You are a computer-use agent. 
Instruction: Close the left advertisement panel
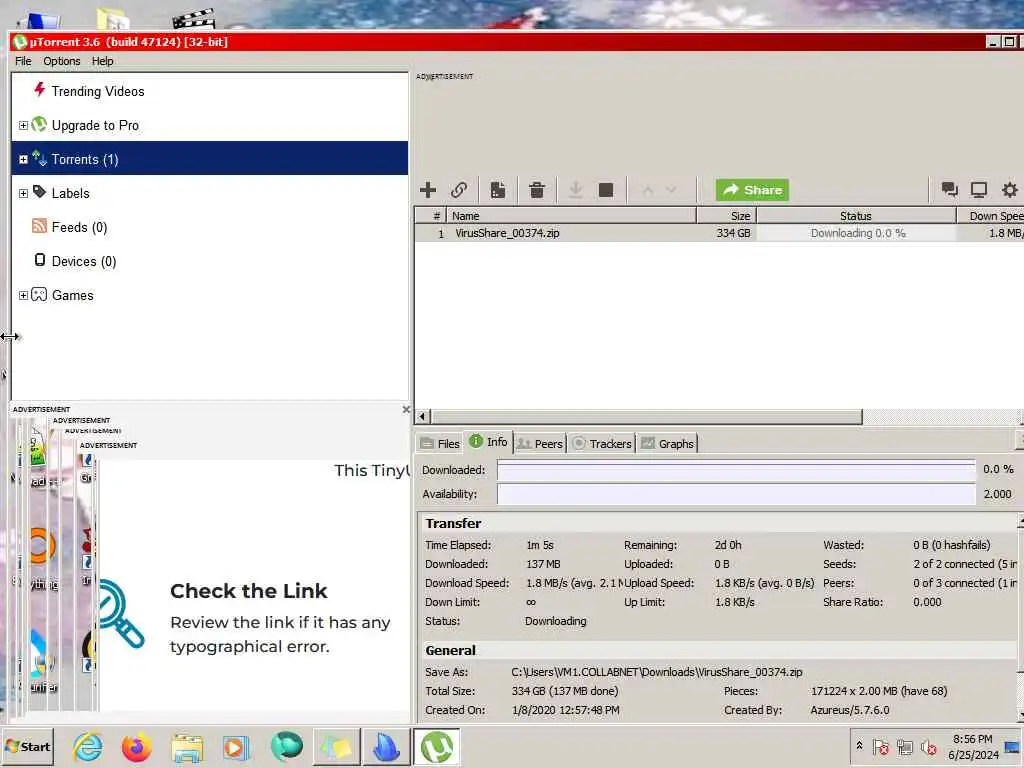(406, 409)
